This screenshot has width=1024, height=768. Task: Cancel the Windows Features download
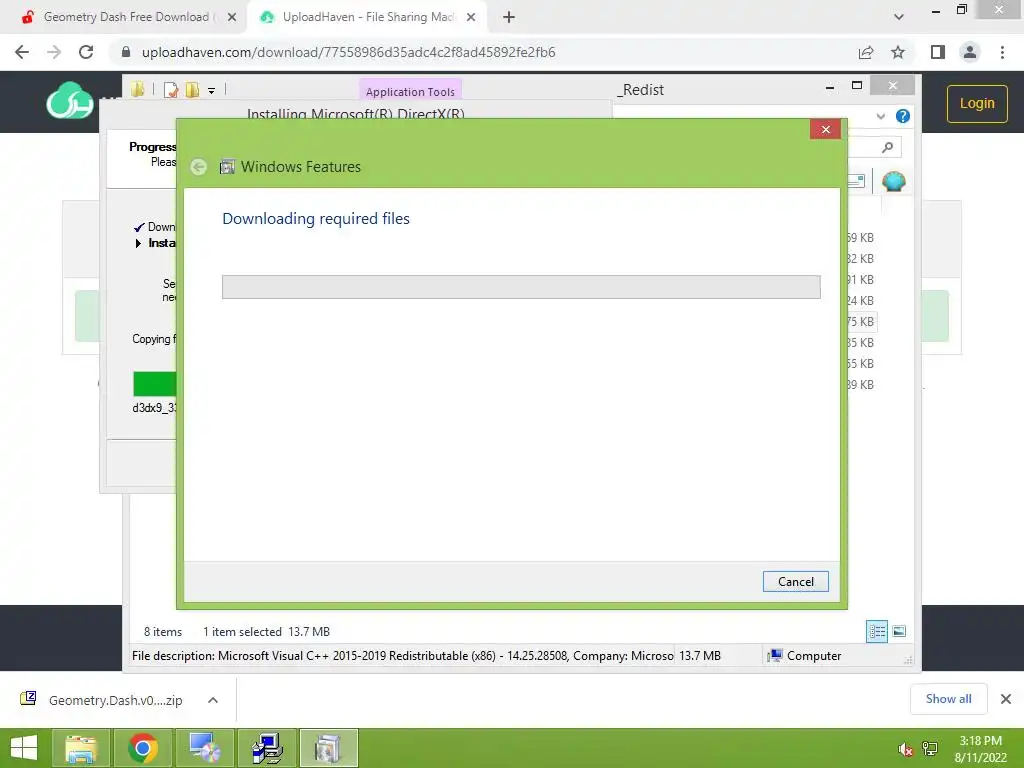click(795, 581)
